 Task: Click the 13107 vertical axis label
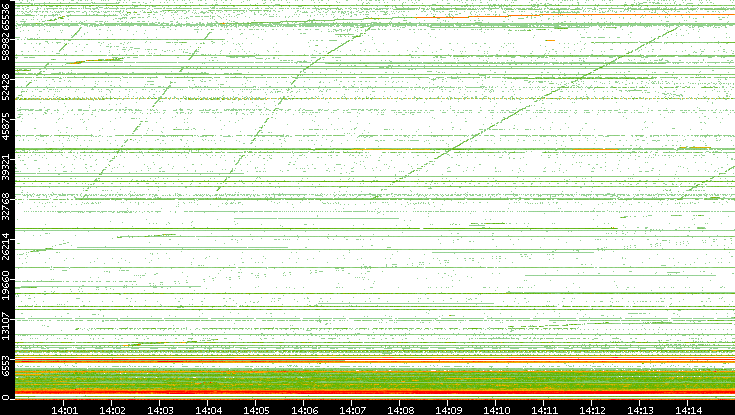tap(6, 325)
